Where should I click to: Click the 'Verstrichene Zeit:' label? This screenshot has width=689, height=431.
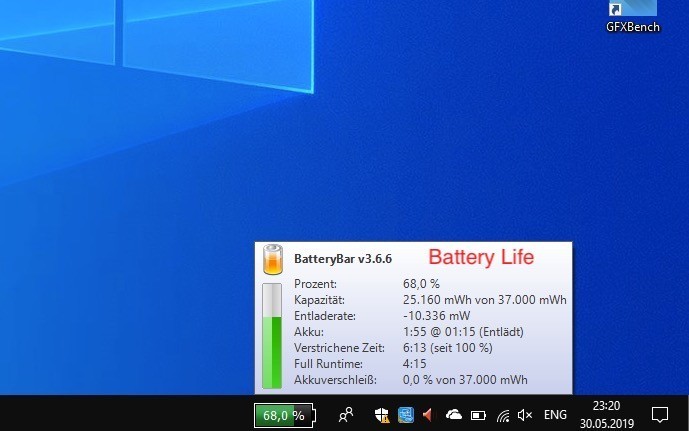click(x=339, y=348)
